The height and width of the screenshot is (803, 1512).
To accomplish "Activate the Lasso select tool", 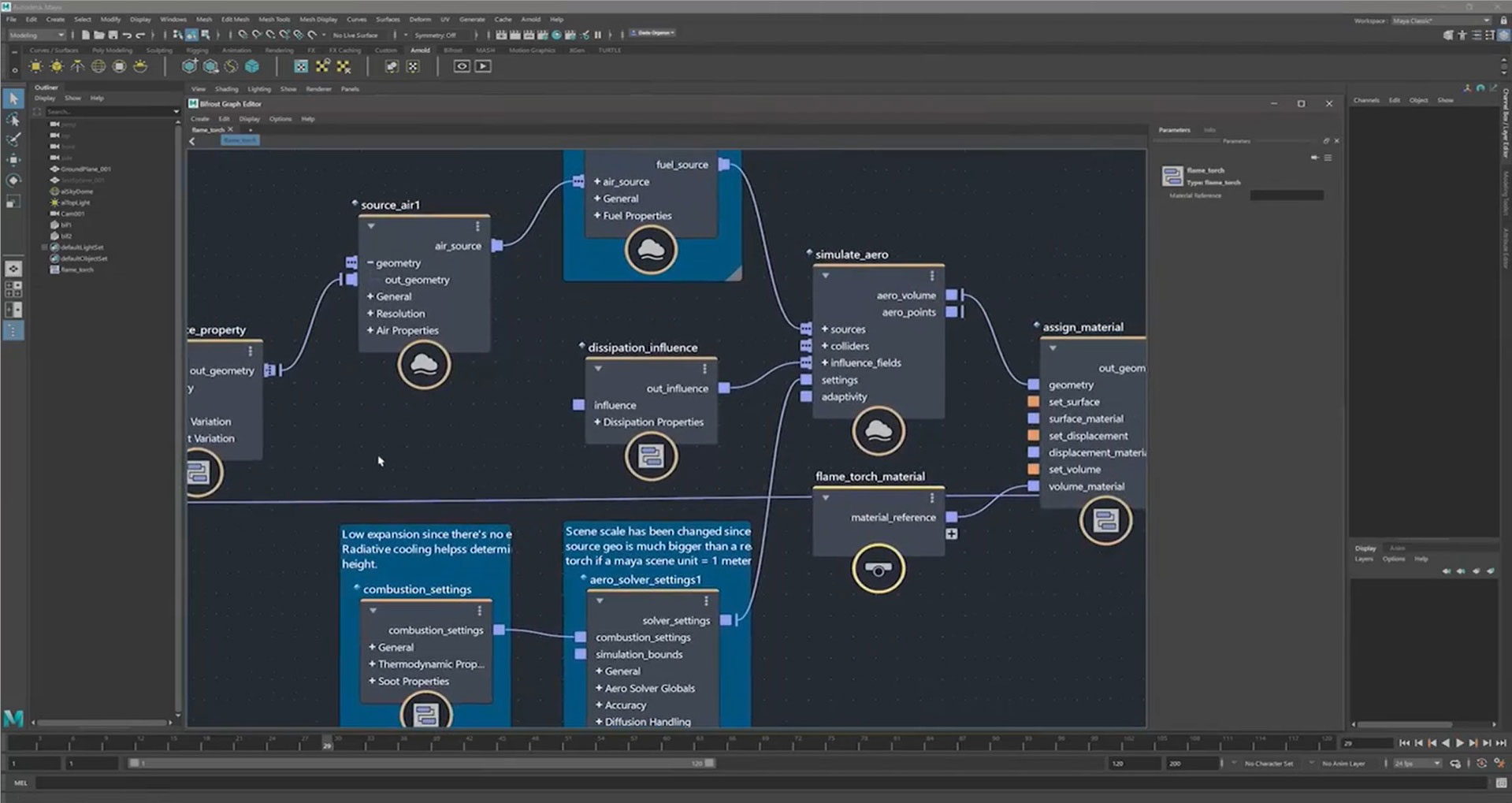I will pyautogui.click(x=13, y=119).
